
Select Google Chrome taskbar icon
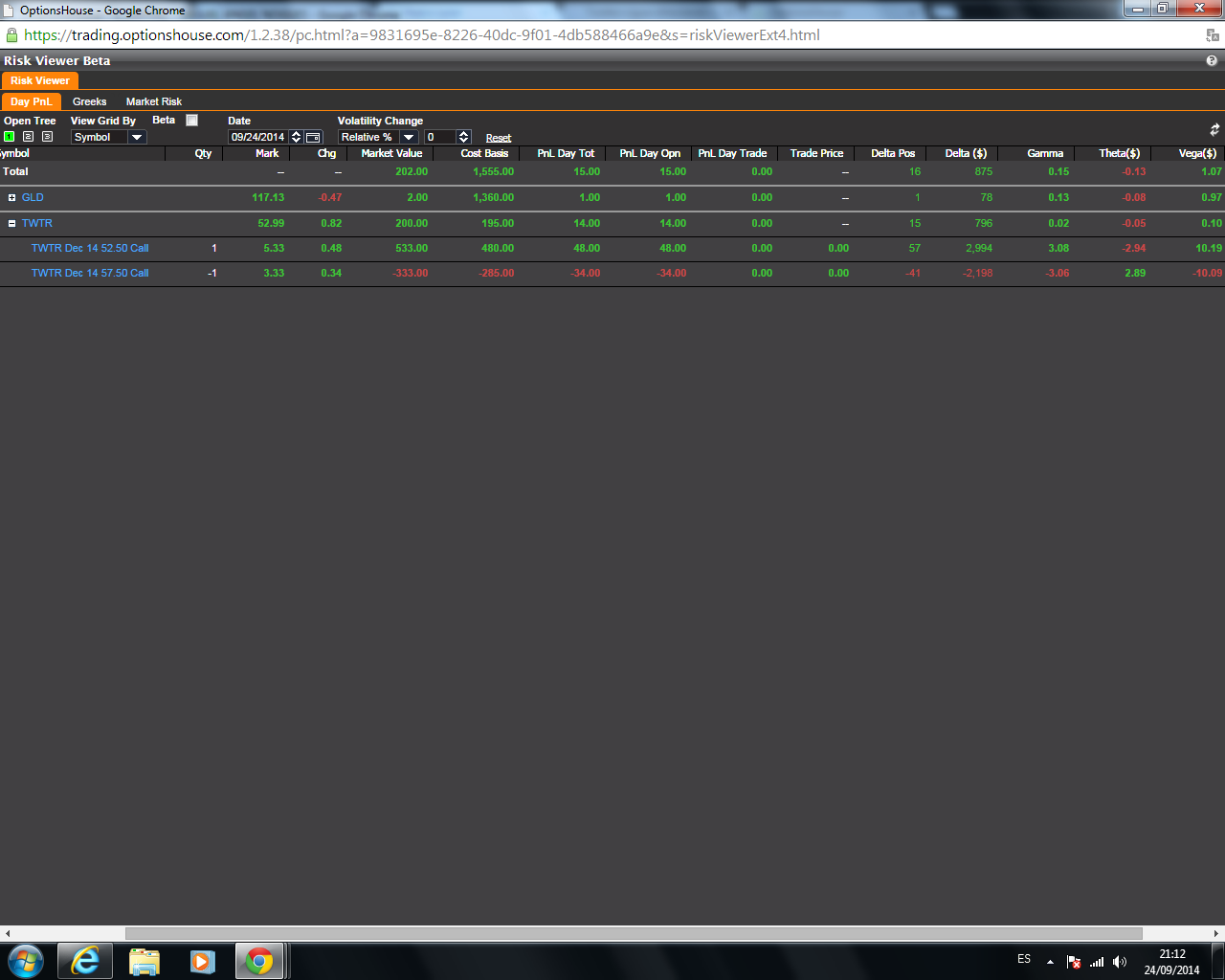(x=259, y=960)
